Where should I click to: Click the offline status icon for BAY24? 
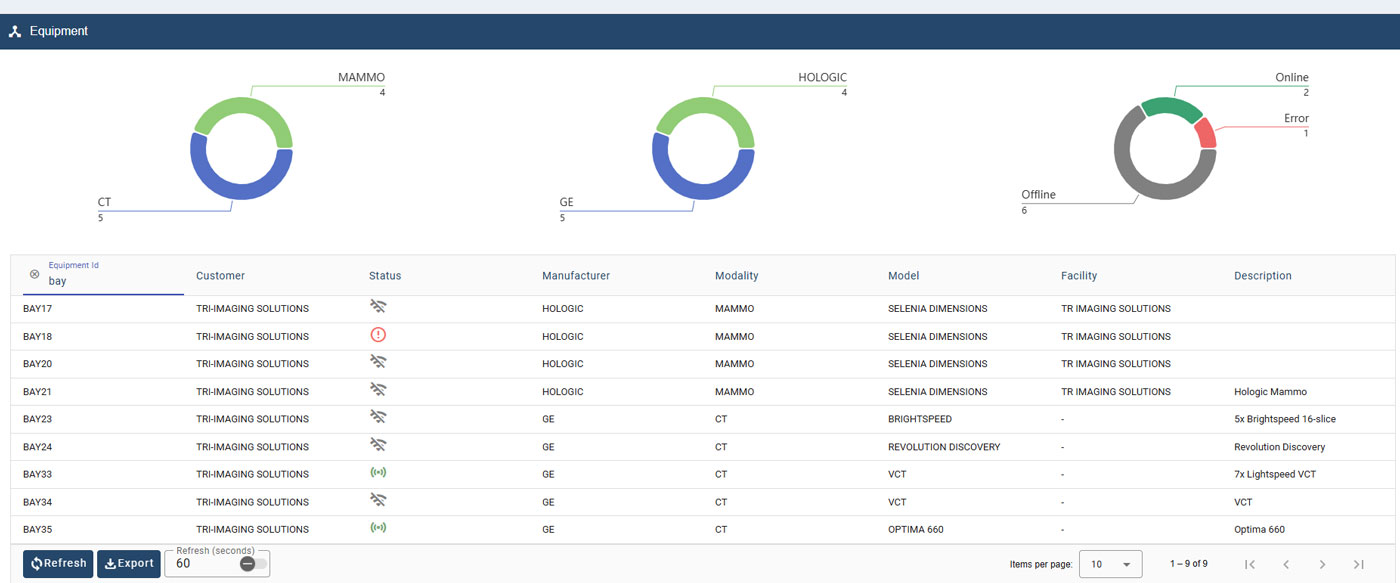coord(377,445)
